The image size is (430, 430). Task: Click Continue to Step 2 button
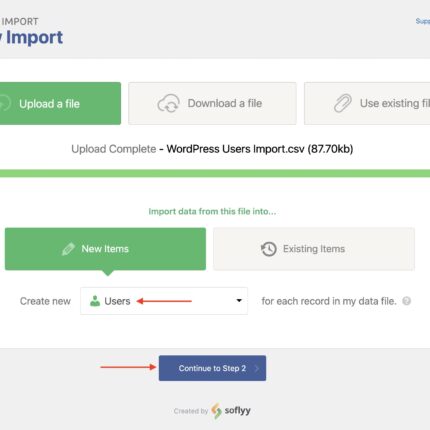[212, 368]
